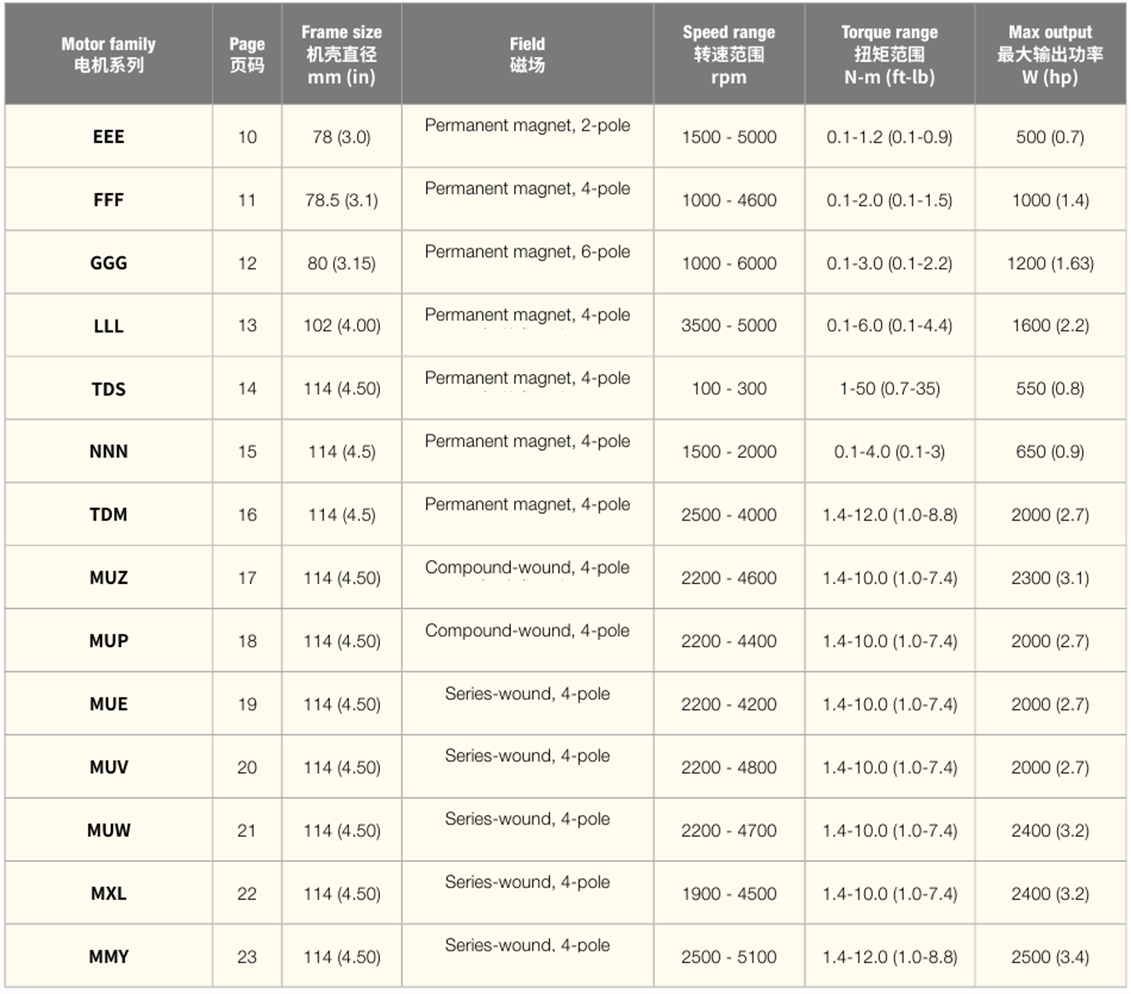Select the MXL motor family cell
This screenshot has height=994, width=1131.
pyautogui.click(x=108, y=893)
